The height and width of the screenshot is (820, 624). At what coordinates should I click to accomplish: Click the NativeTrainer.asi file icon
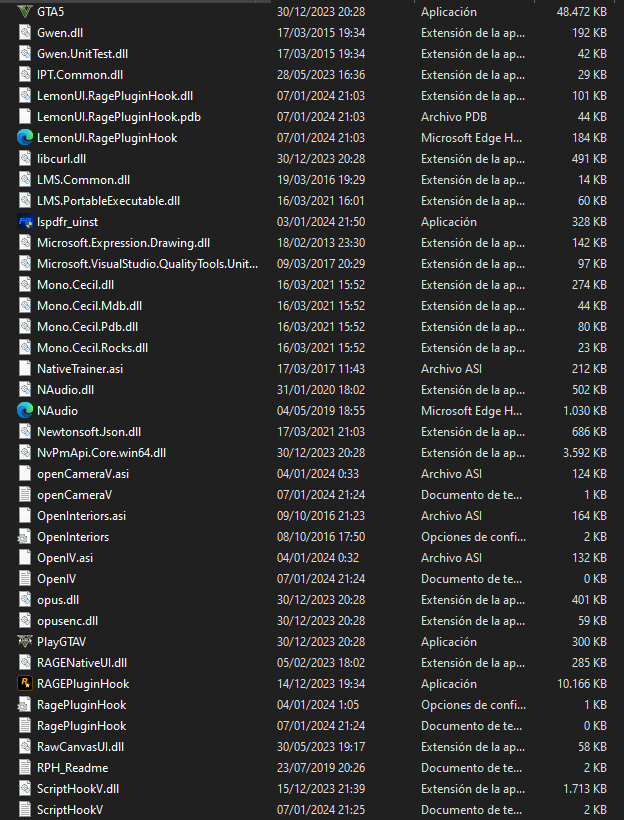pyautogui.click(x=25, y=369)
